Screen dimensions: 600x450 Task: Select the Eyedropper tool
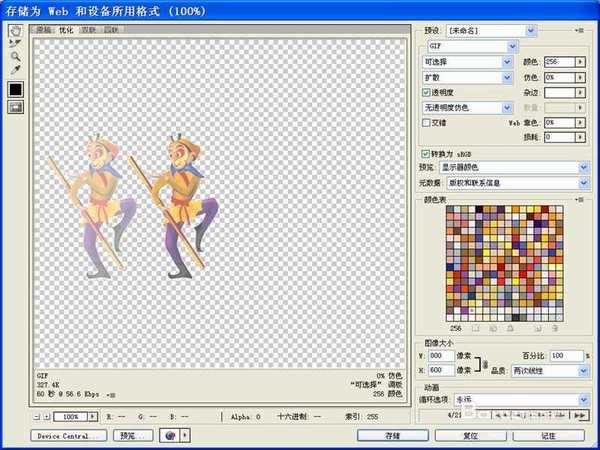[x=16, y=71]
